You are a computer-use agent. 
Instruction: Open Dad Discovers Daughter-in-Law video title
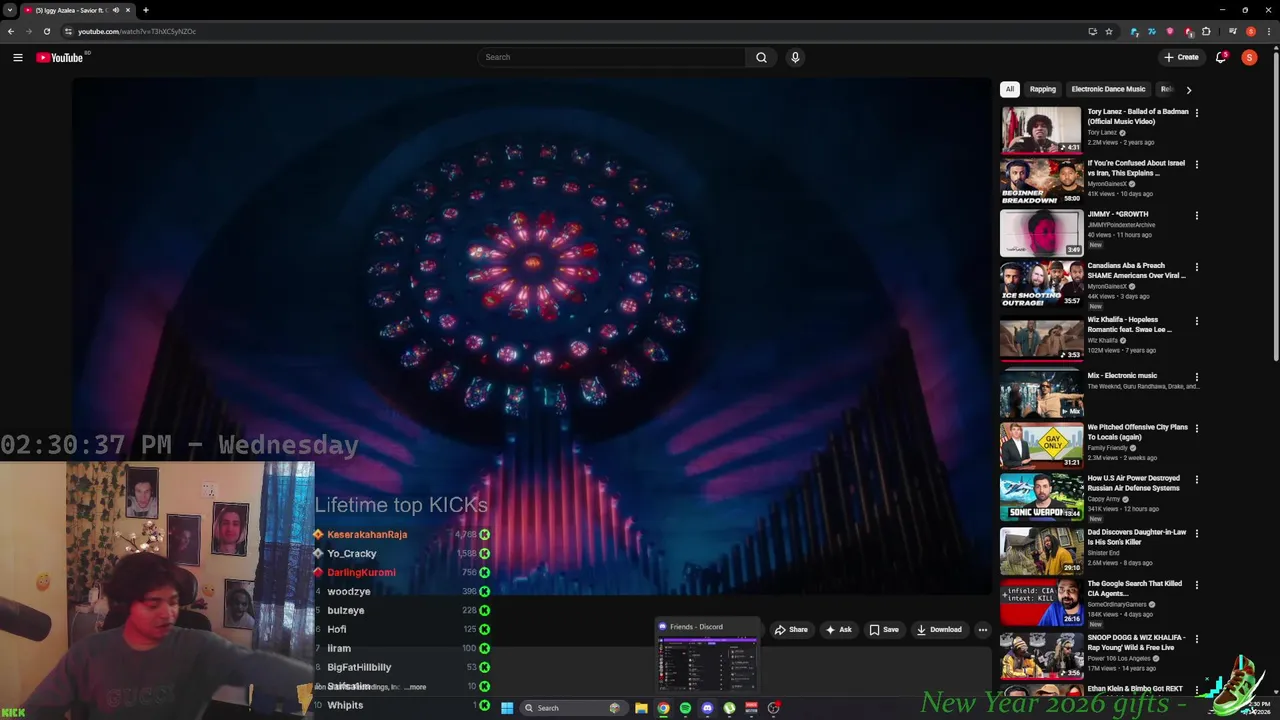click(1136, 537)
